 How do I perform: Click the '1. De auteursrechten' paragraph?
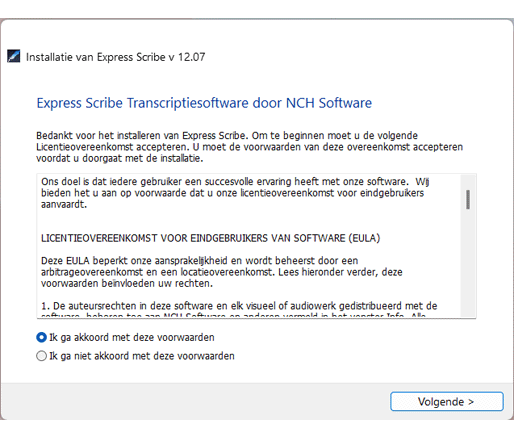(x=239, y=310)
